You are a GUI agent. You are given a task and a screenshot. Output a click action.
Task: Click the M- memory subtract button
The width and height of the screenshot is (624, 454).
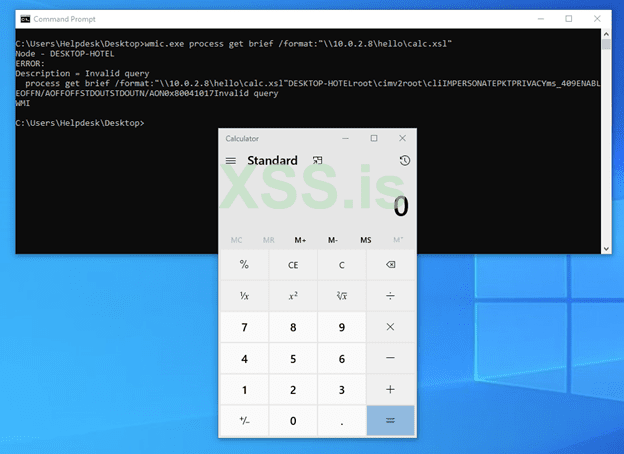(333, 240)
